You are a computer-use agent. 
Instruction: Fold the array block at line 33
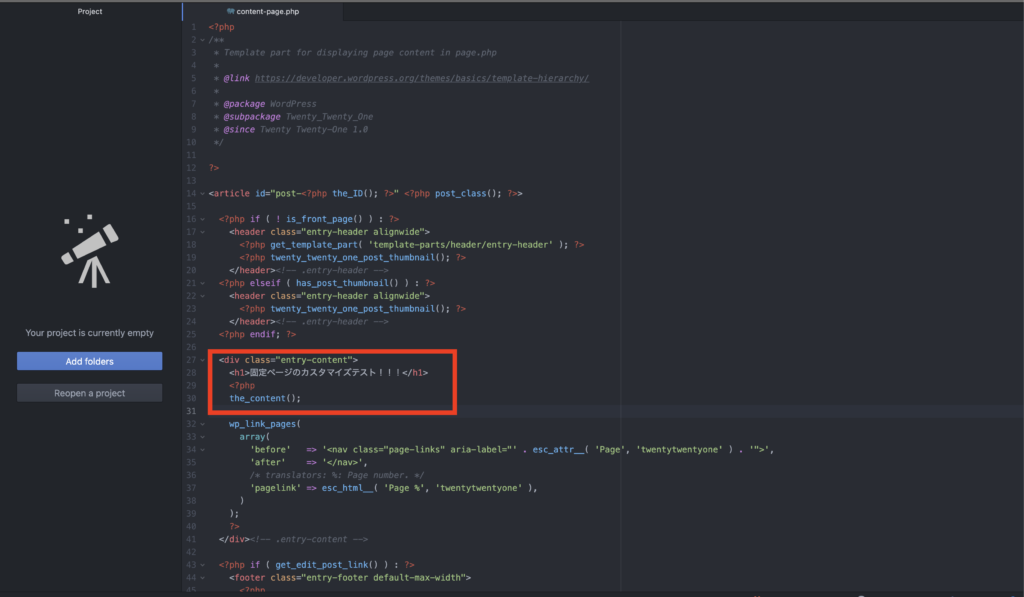tap(202, 436)
